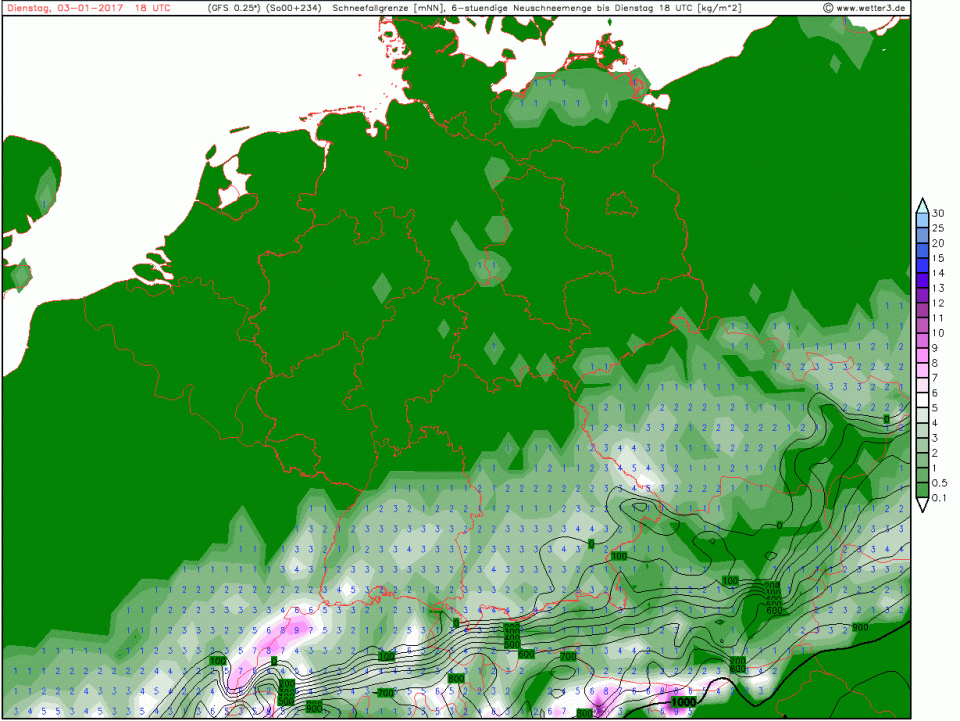
Task: Click the 900 contour label
Action: coord(859,626)
